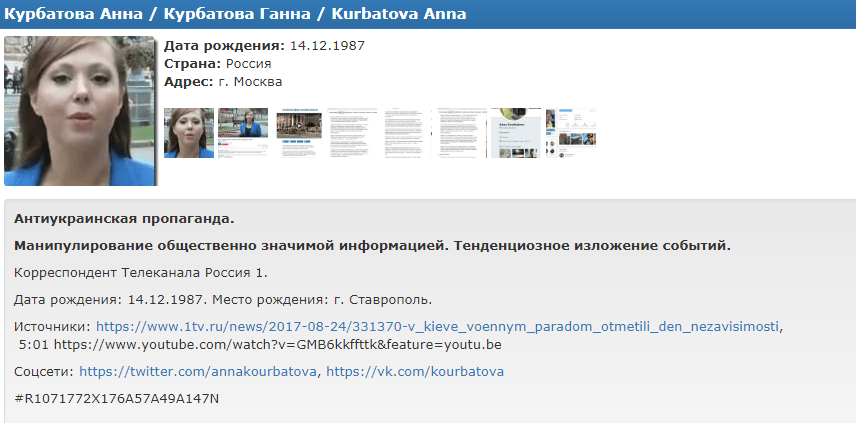Click the record ID #R1071772X176A57A49A147N

(x=116, y=399)
